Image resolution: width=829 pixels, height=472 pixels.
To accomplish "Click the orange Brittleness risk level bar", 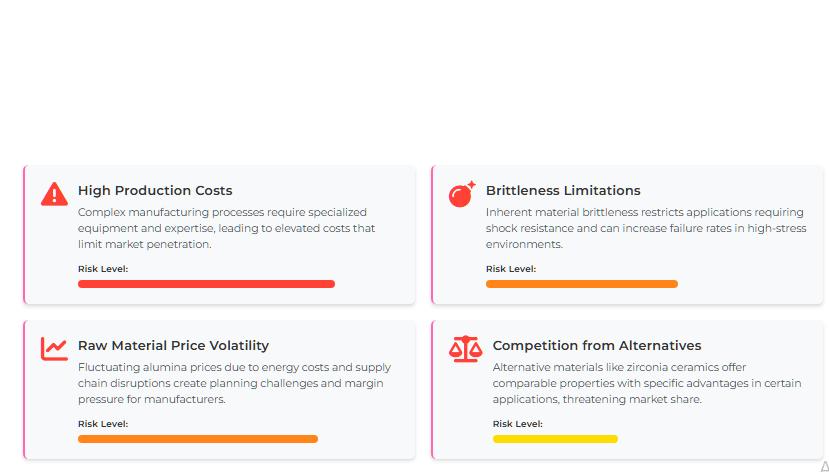I will [581, 284].
